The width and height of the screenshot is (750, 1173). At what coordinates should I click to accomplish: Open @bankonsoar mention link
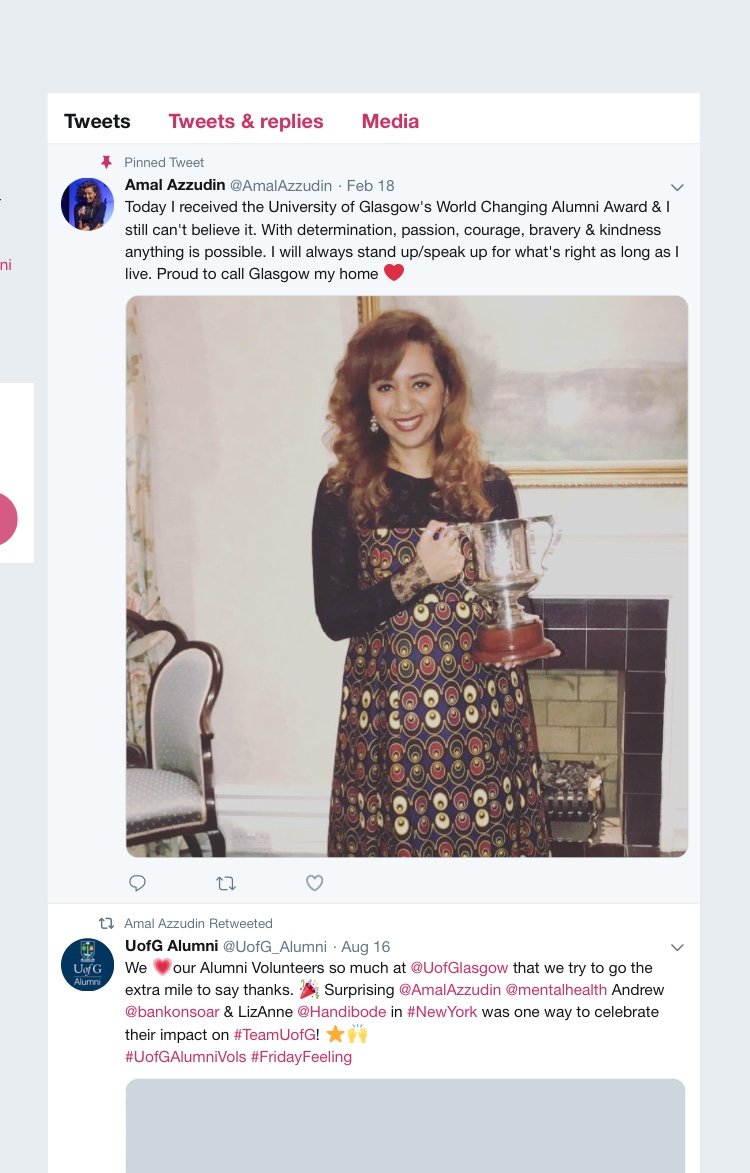coord(172,1011)
